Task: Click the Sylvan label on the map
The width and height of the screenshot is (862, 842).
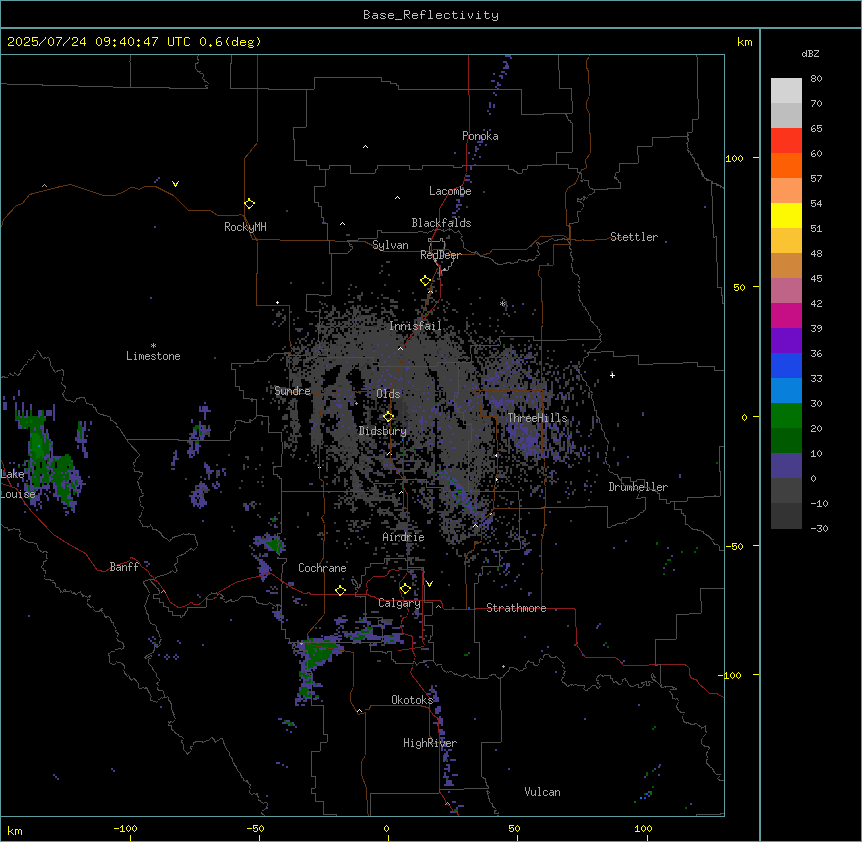Action: coord(390,245)
